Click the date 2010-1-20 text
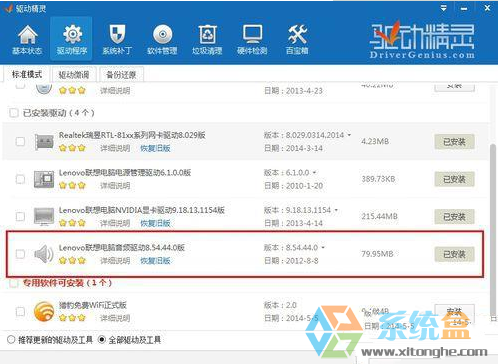The height and width of the screenshot is (364, 498). click(304, 186)
